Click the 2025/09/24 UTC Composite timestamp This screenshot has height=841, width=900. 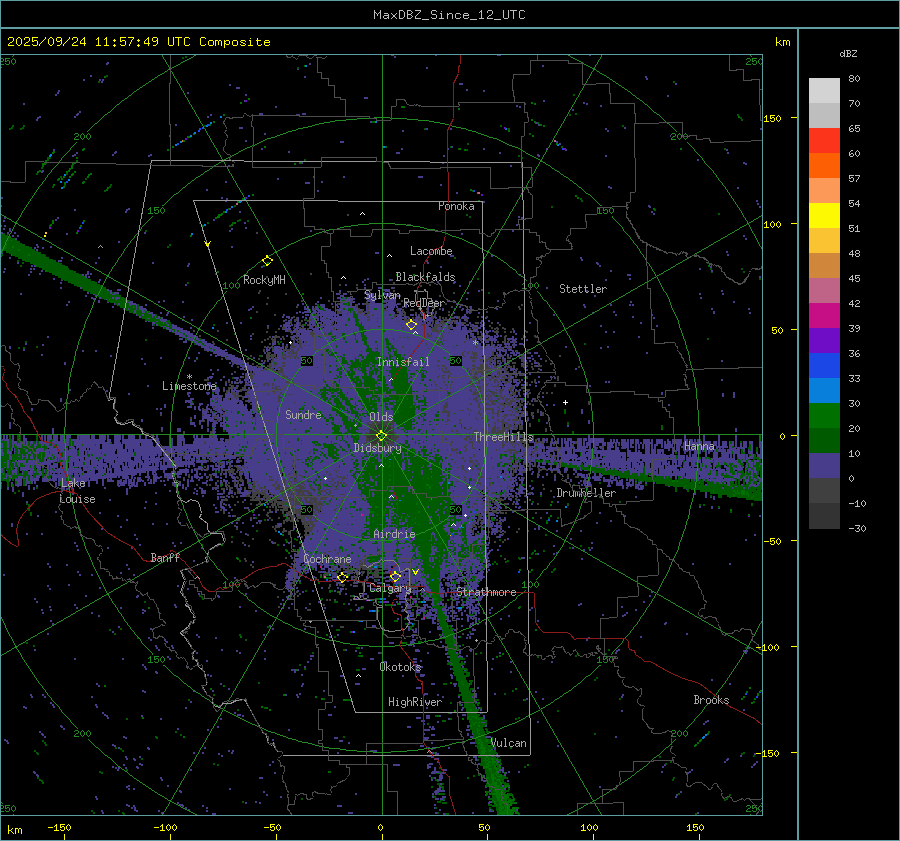click(x=139, y=42)
